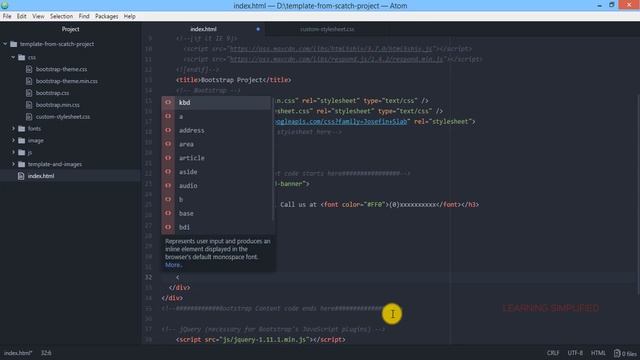Open the html5shiv script URL link

331,49
